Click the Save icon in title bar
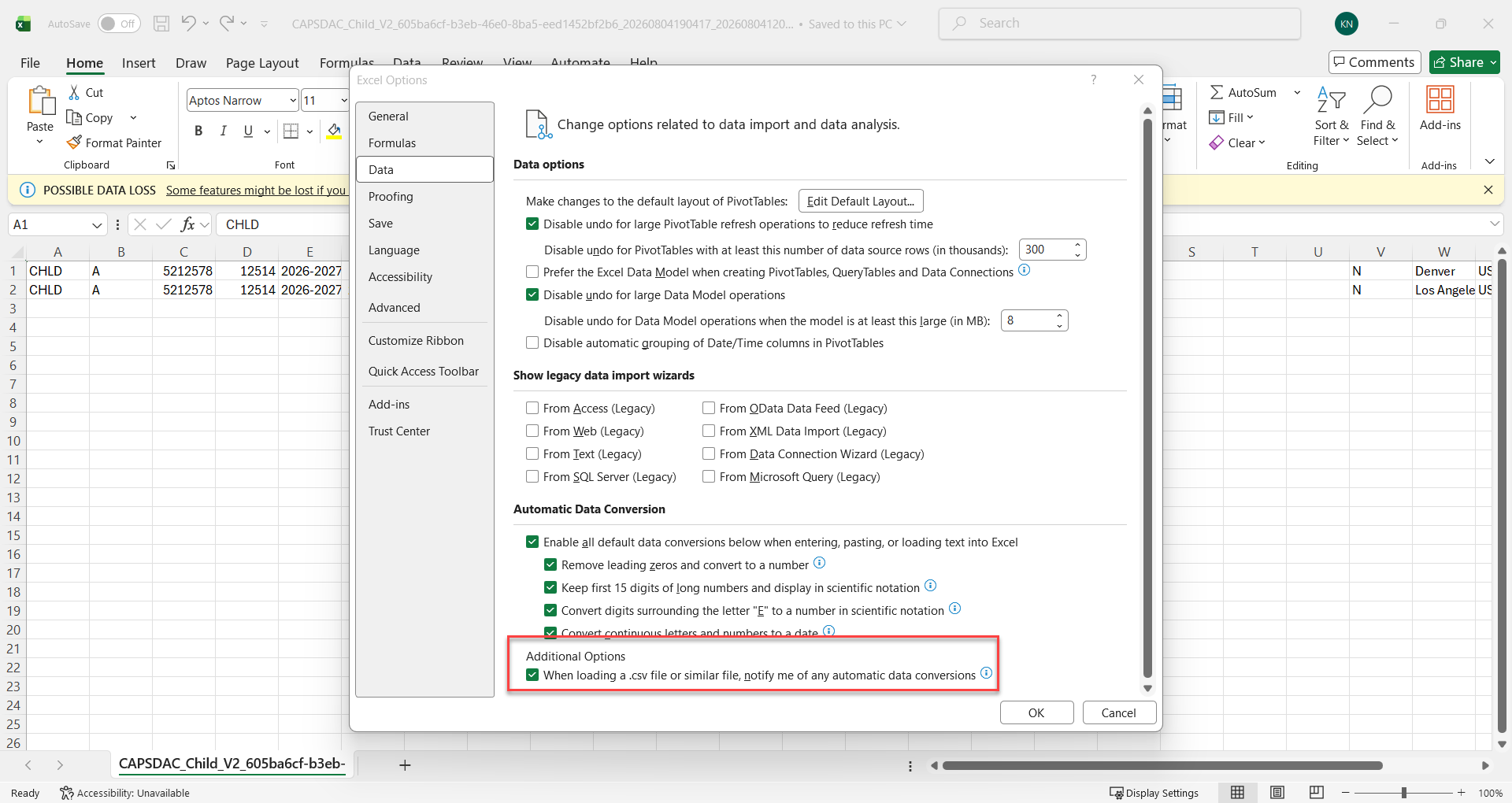The height and width of the screenshot is (803, 1512). (x=161, y=24)
